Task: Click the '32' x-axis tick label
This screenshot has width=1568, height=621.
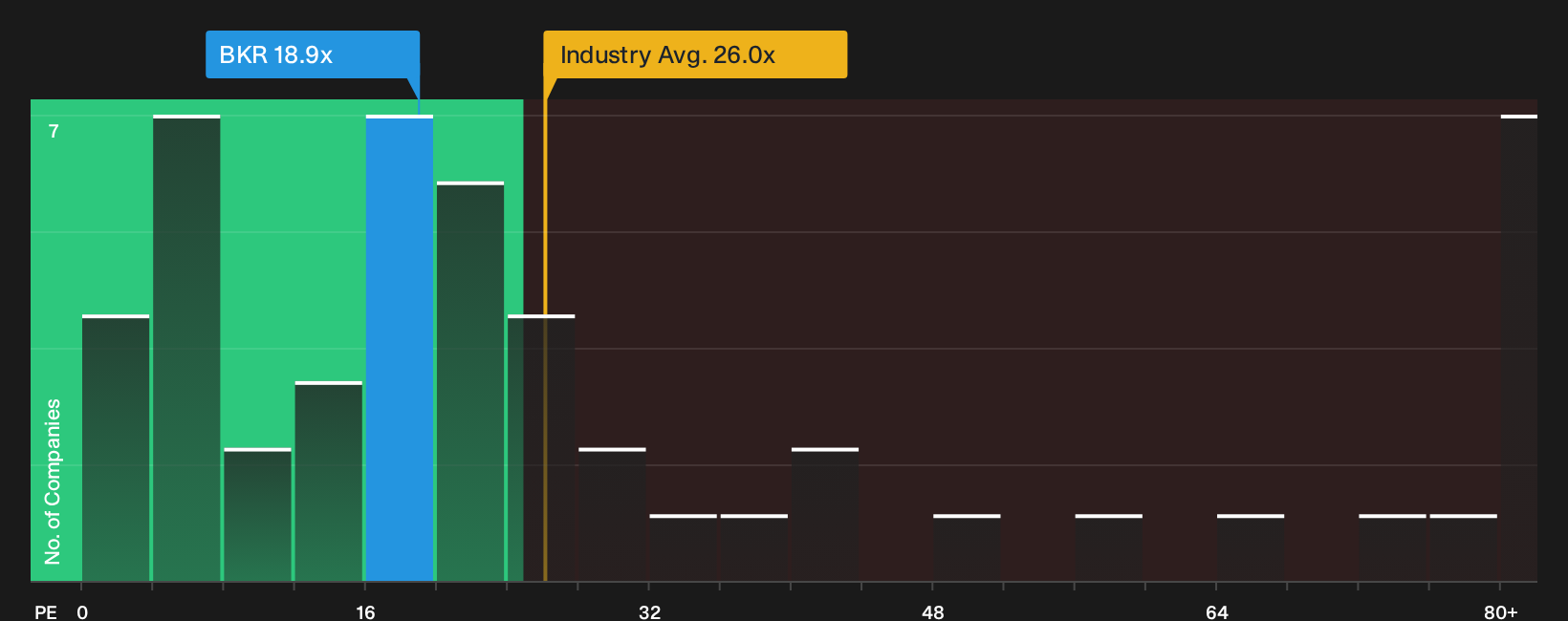Action: point(649,612)
